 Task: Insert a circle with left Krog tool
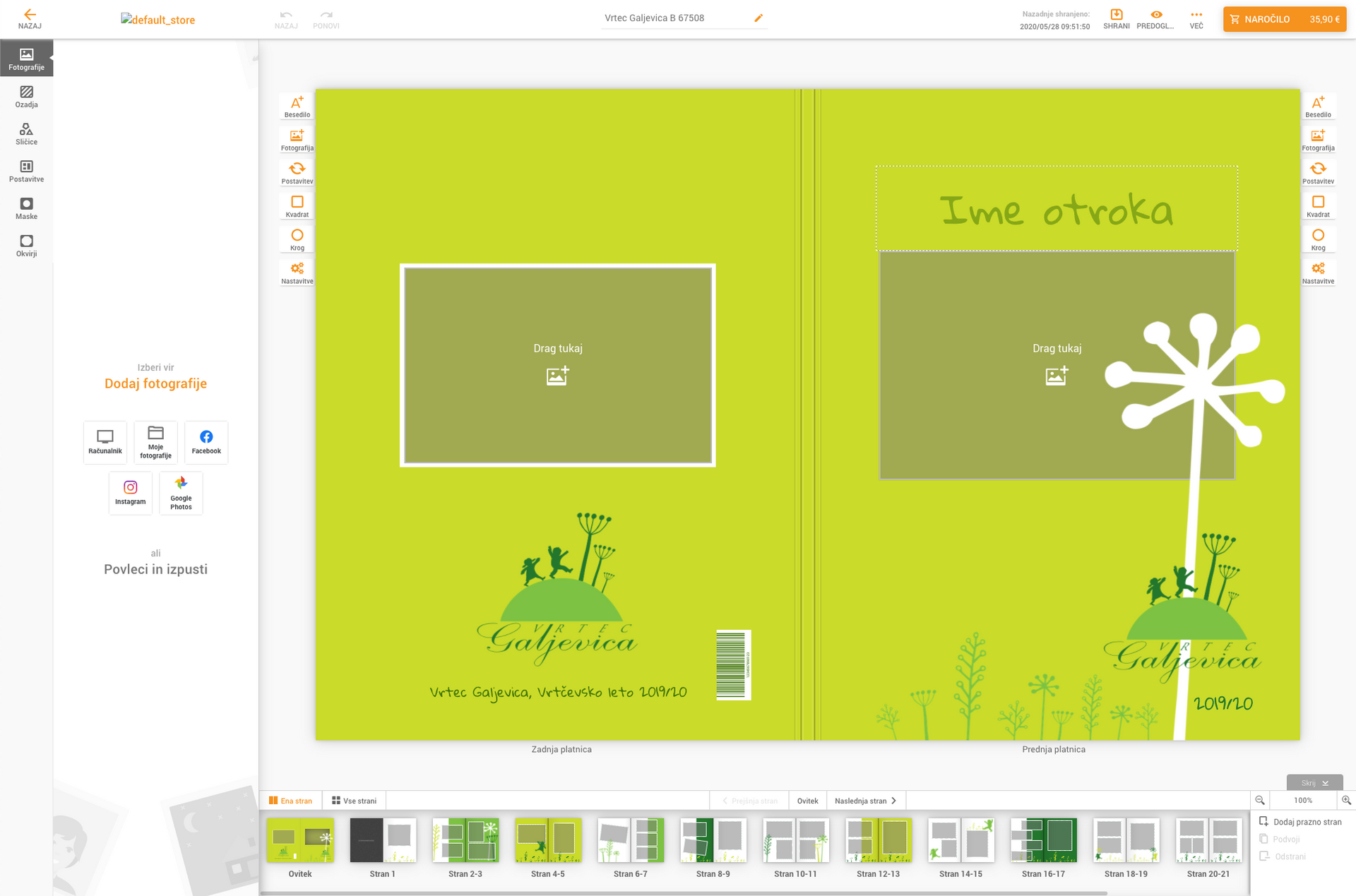pos(297,239)
